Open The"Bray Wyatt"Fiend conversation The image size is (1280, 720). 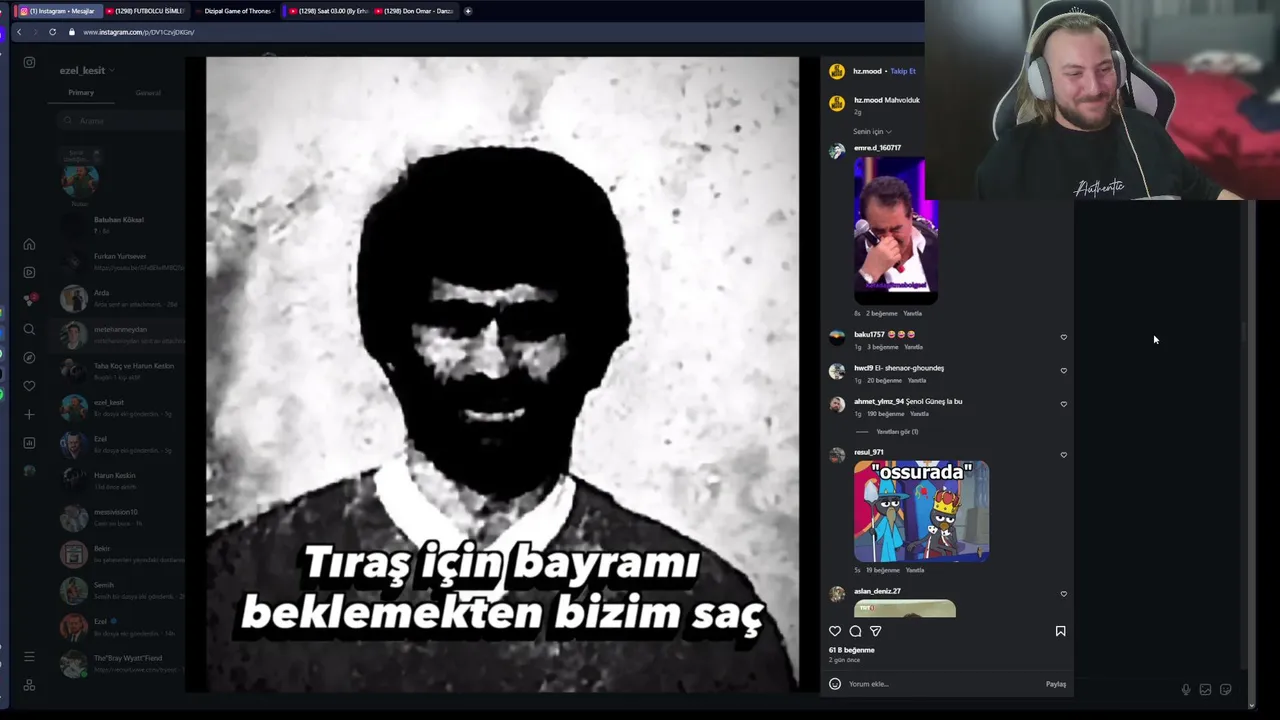click(x=120, y=663)
